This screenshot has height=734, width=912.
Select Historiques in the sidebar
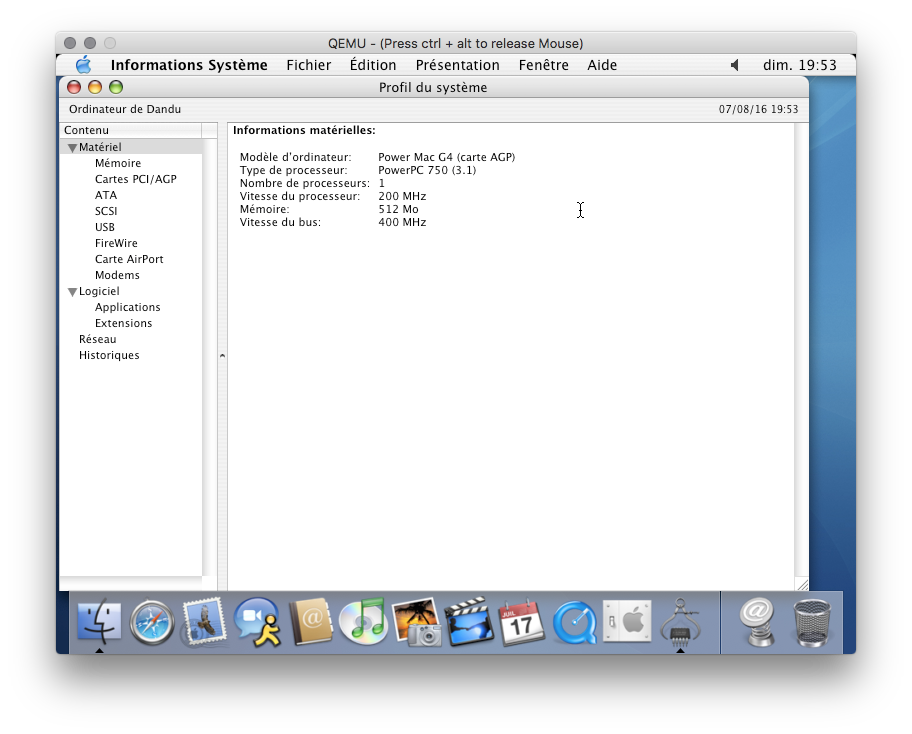[109, 355]
